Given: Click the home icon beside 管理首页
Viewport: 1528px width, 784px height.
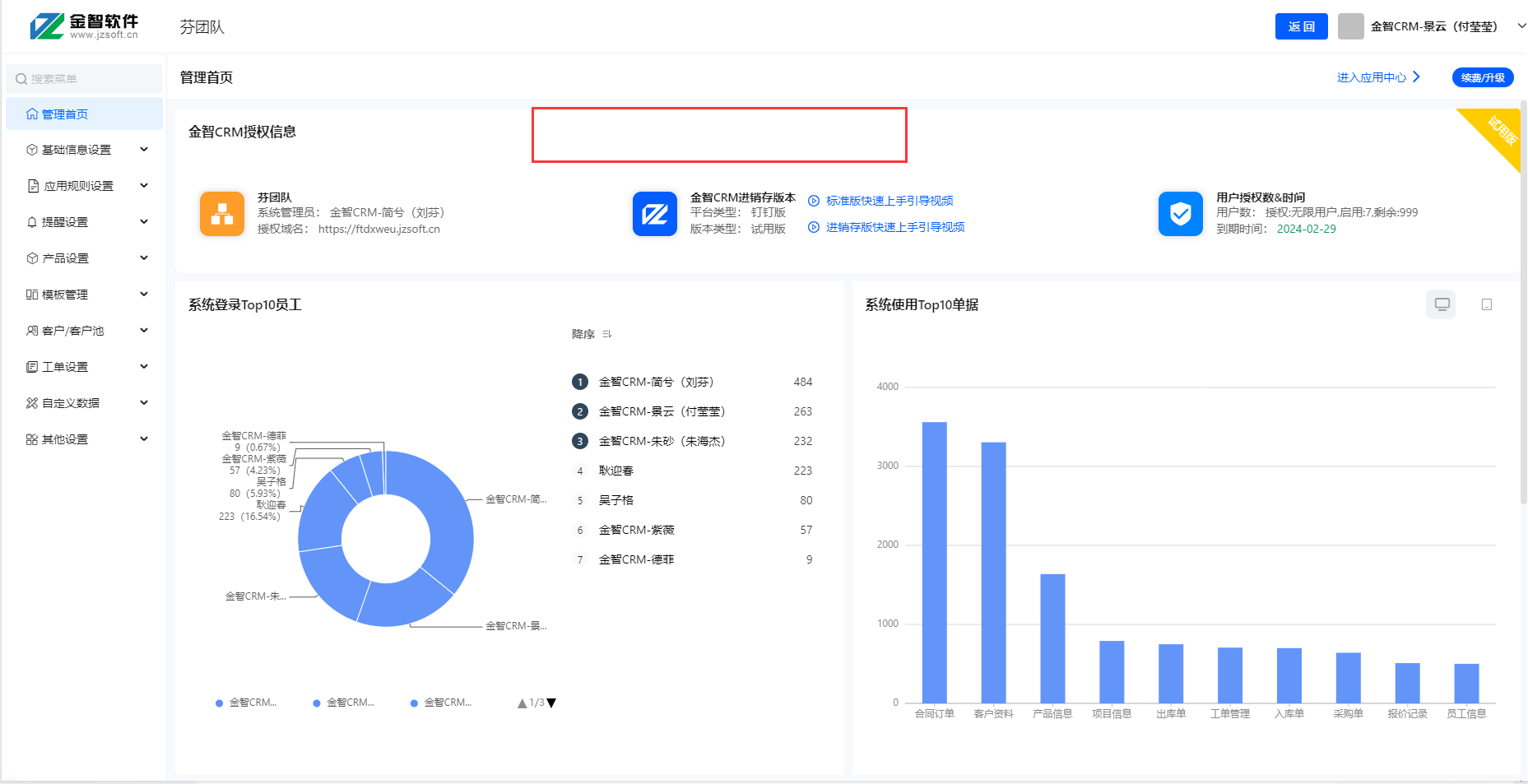Looking at the screenshot, I should (32, 114).
